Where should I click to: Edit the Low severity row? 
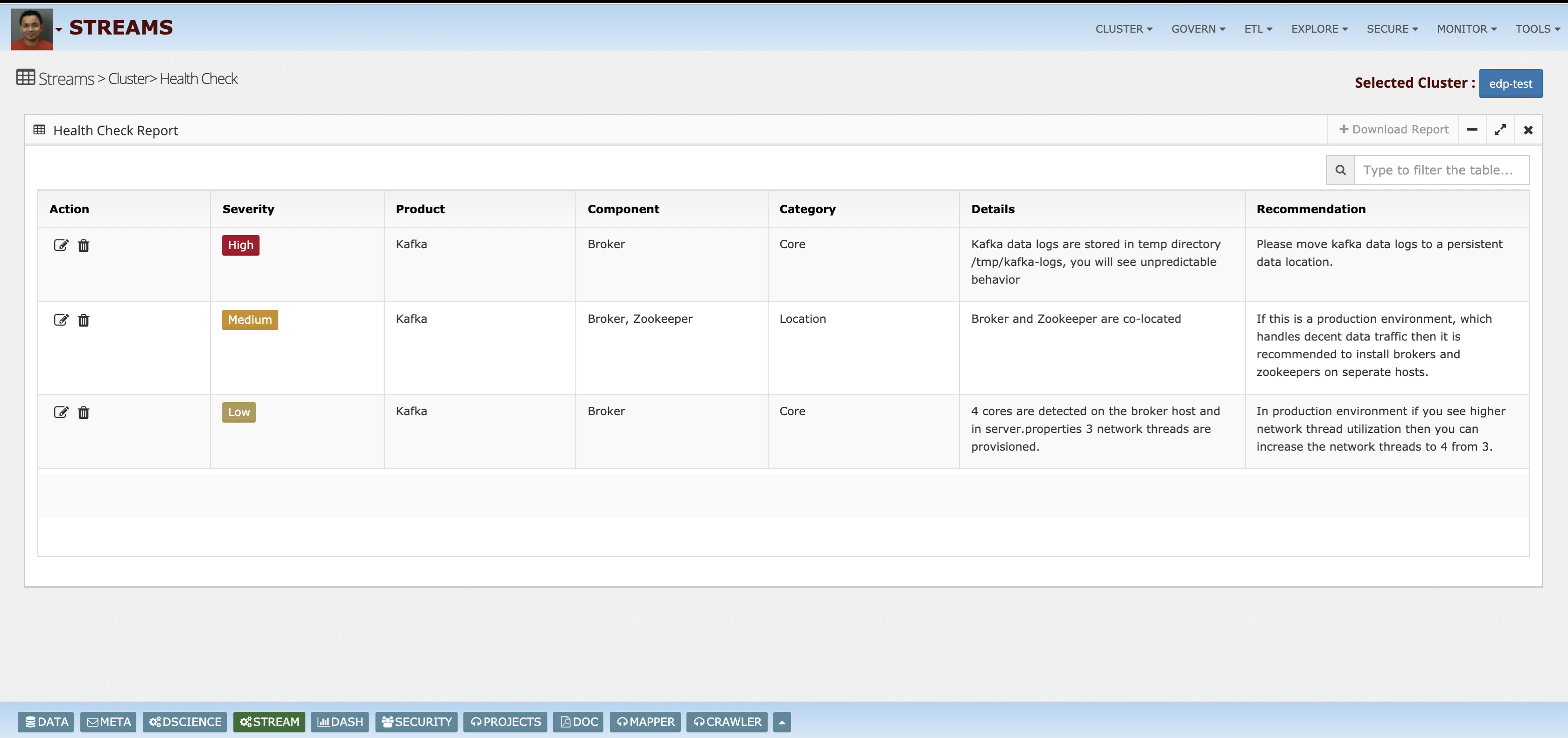click(x=61, y=412)
